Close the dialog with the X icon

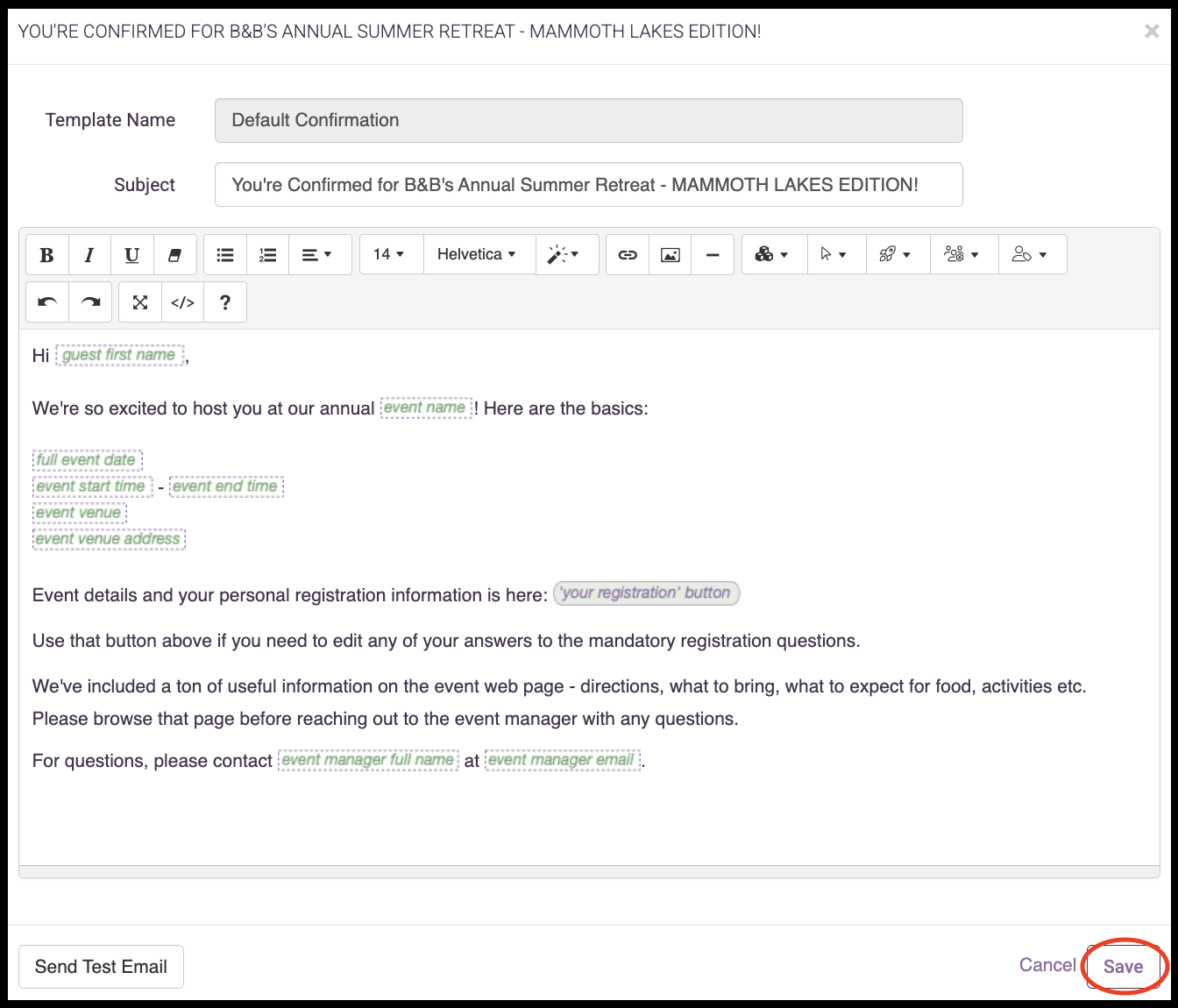pos(1152,32)
